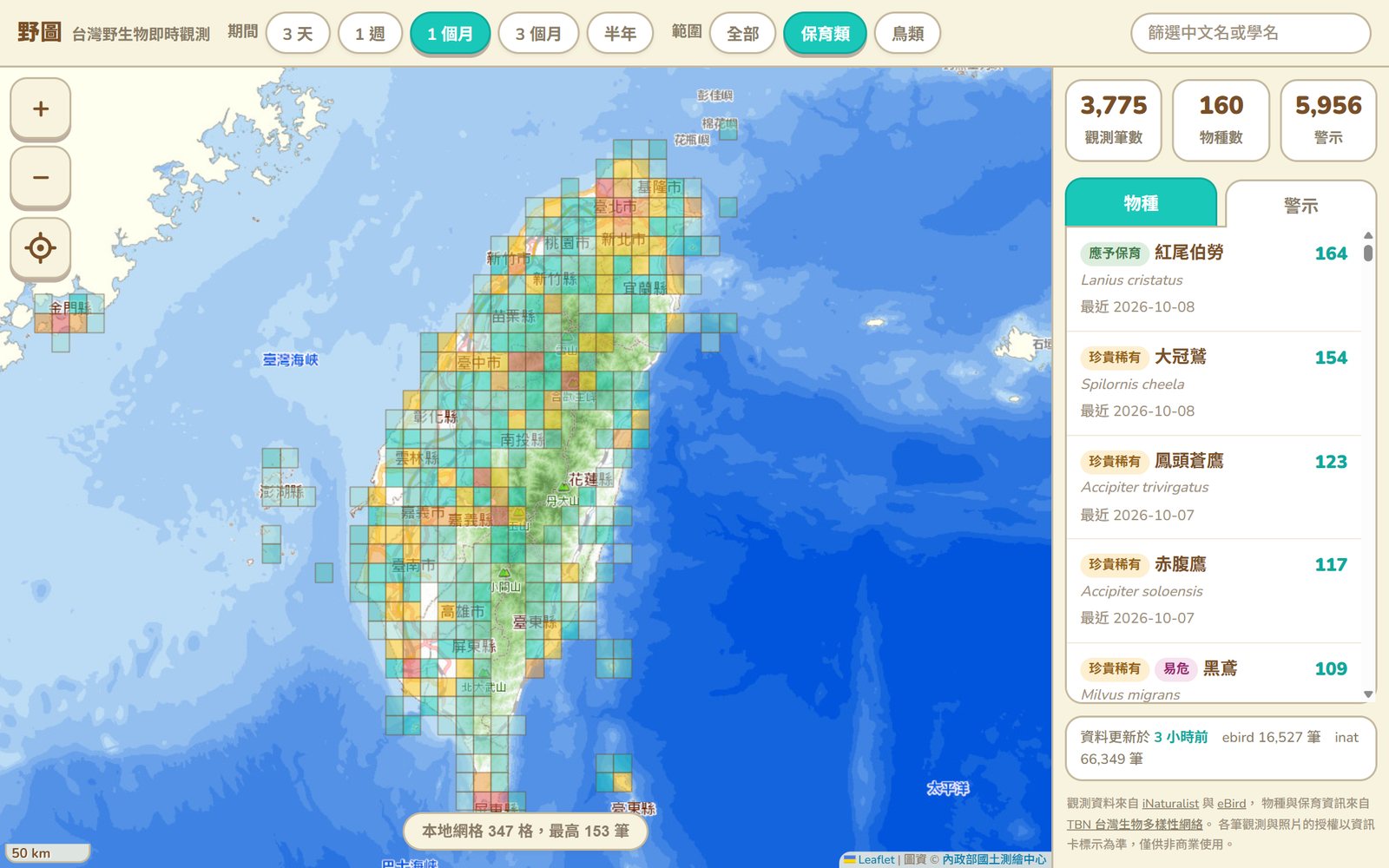Select the 1 個月 period filter

451,34
